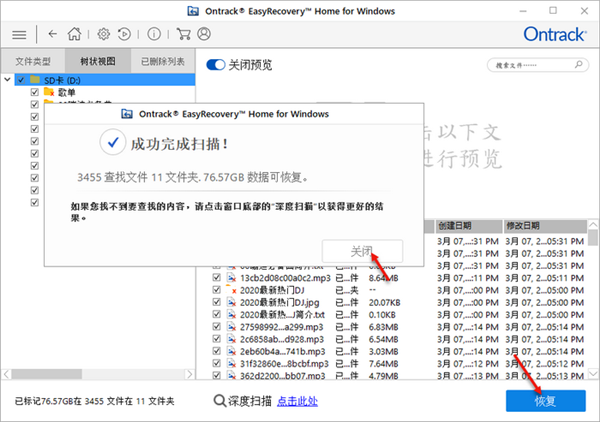Open the hamburger menu
This screenshot has width=600, height=422.
click(19, 35)
